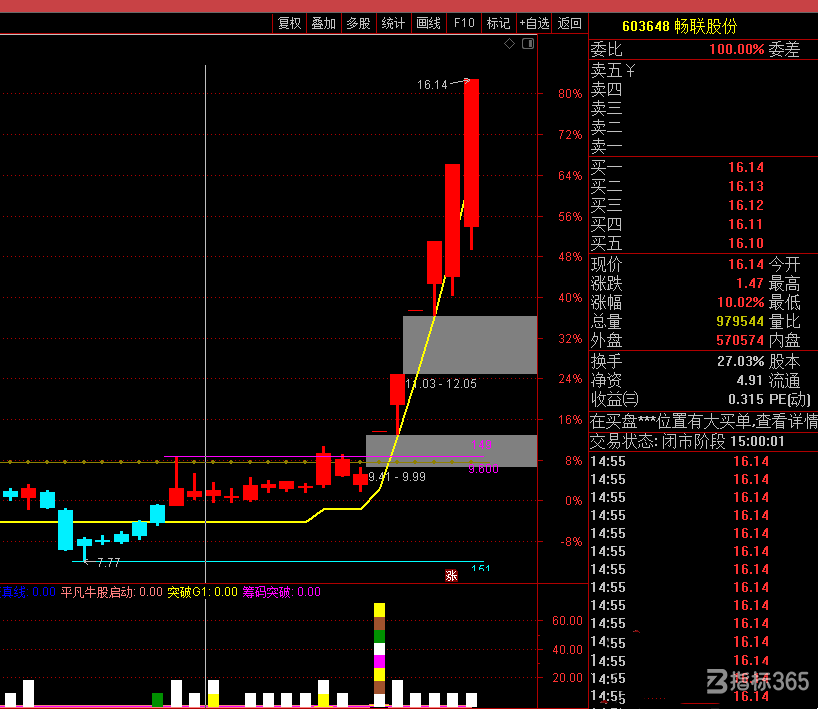Click the 净资 4.91 value

(750, 380)
